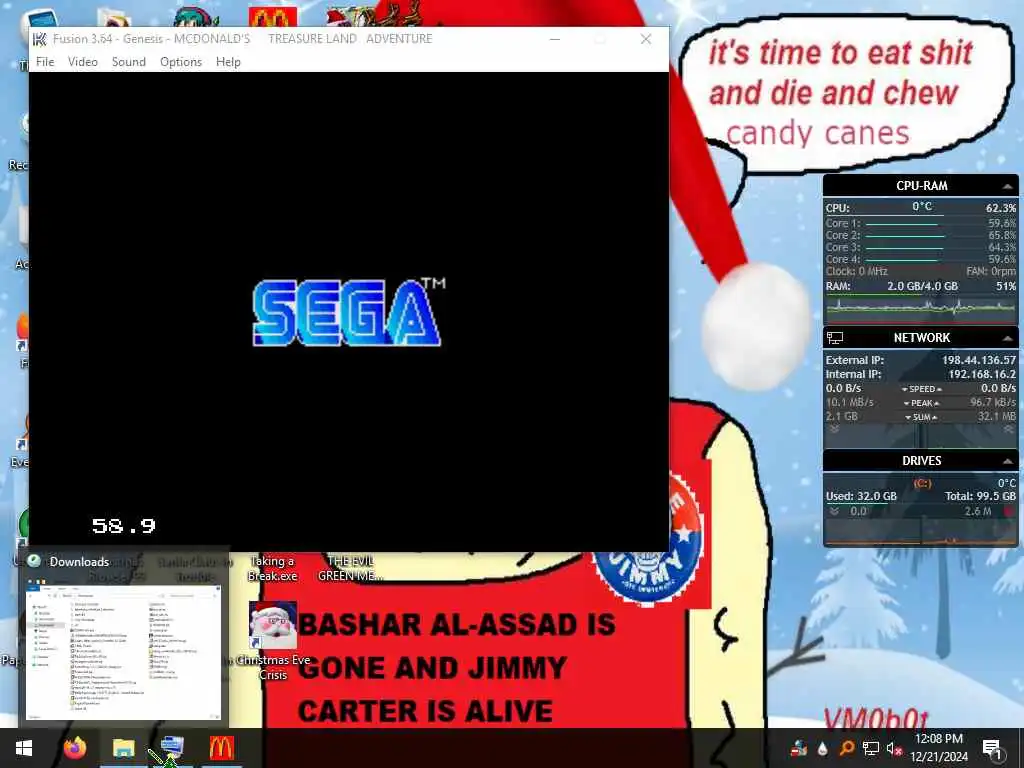
Task: Click the network monitor icon in NETWORK header
Action: click(x=835, y=338)
